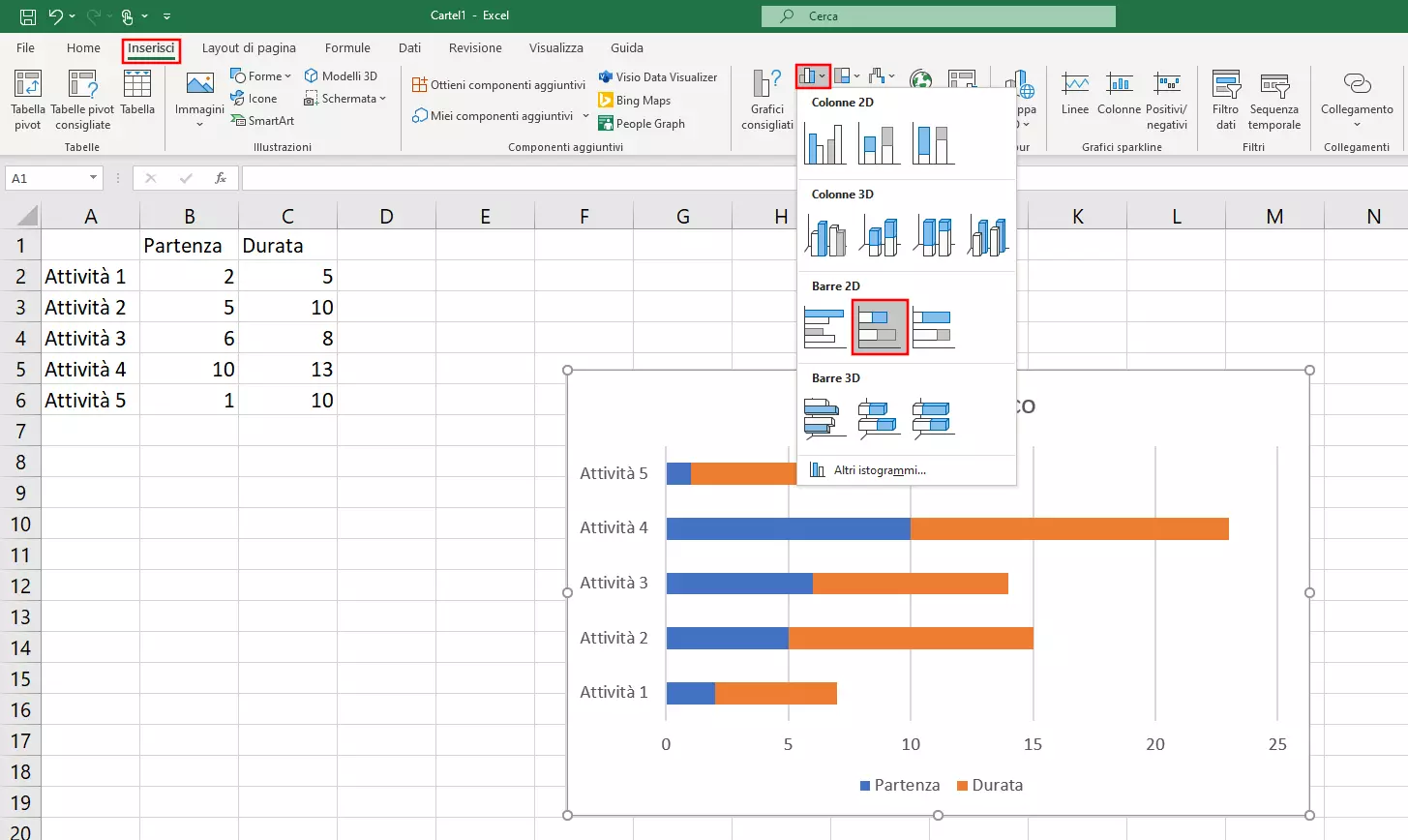The width and height of the screenshot is (1408, 840).
Task: Select 3D stacked bar chart option
Action: (x=880, y=419)
